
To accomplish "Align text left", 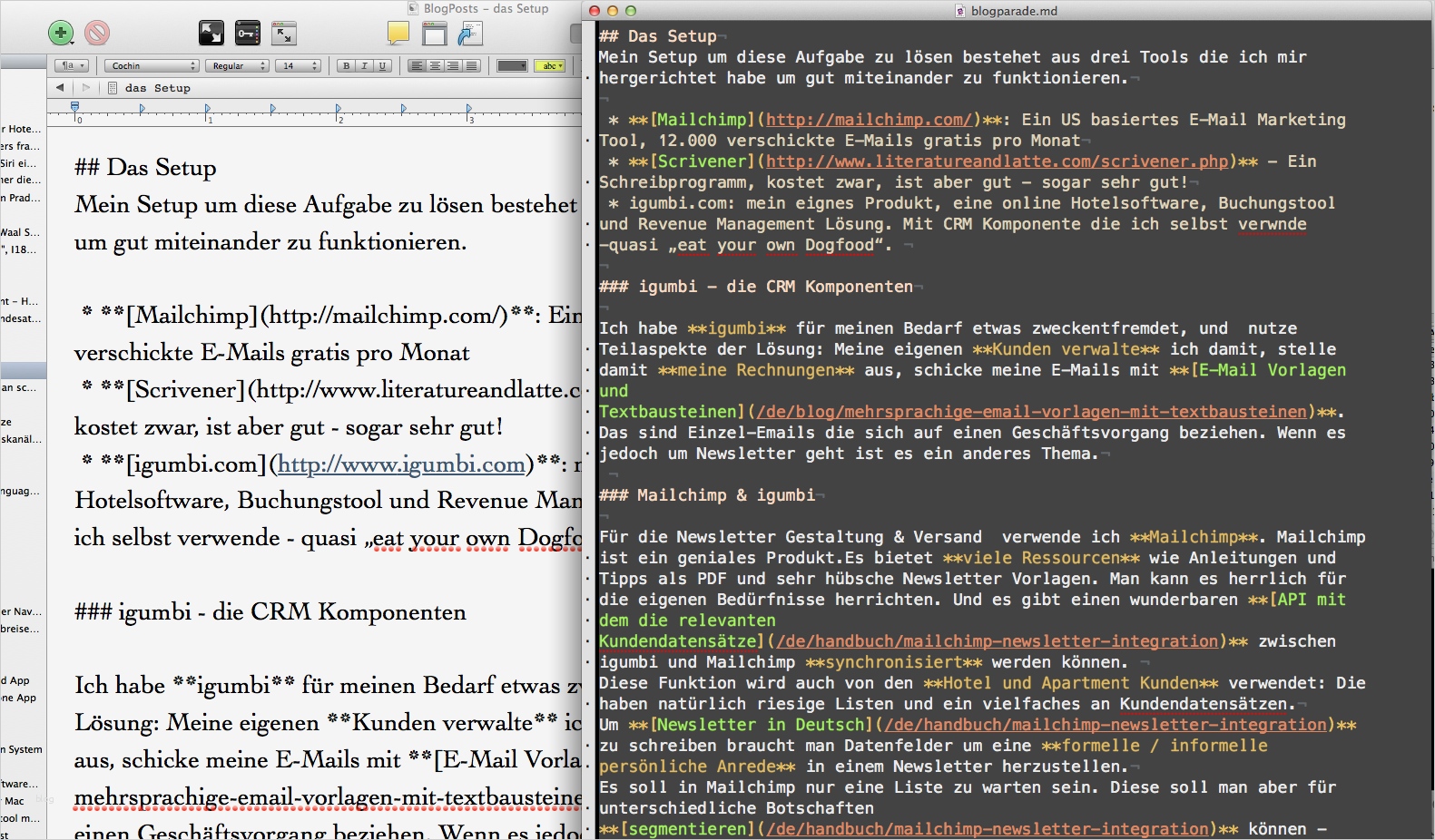I will click(417, 66).
